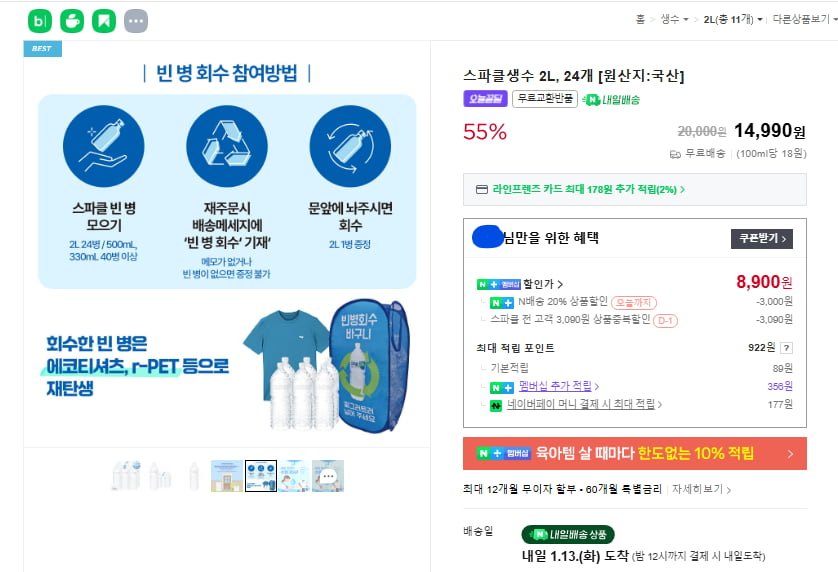Click the Naver Cafe share icon
This screenshot has width=838, height=572.
tap(72, 21)
